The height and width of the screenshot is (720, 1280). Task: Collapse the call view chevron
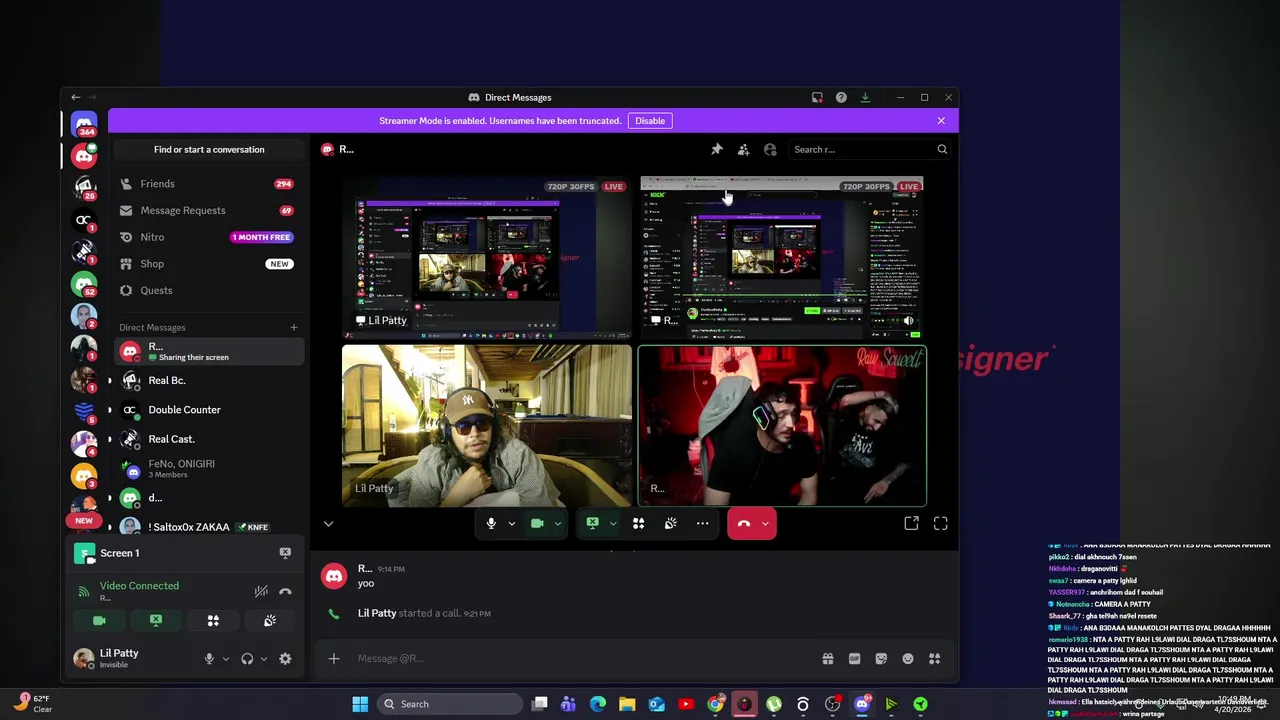328,523
